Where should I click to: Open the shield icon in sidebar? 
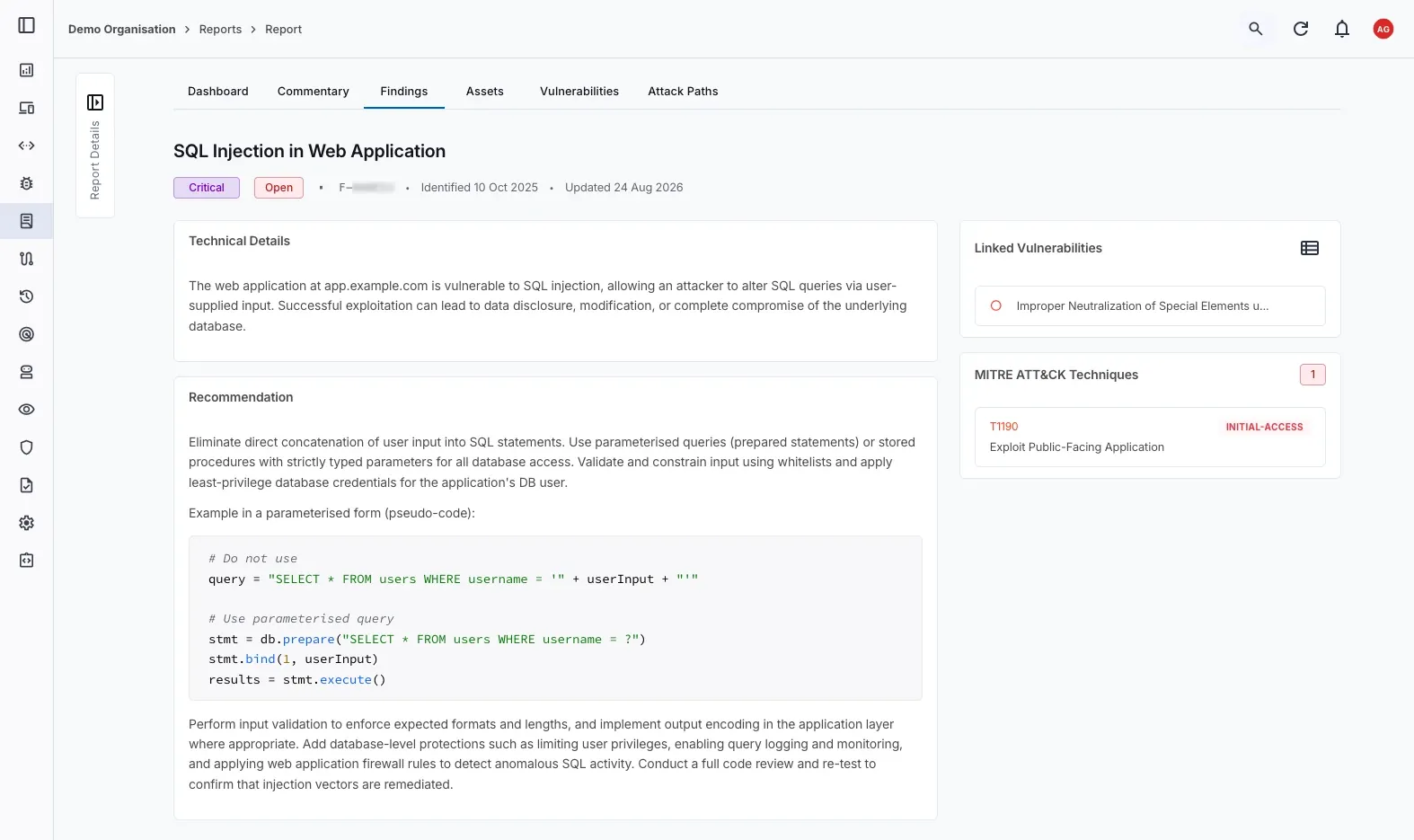point(27,447)
